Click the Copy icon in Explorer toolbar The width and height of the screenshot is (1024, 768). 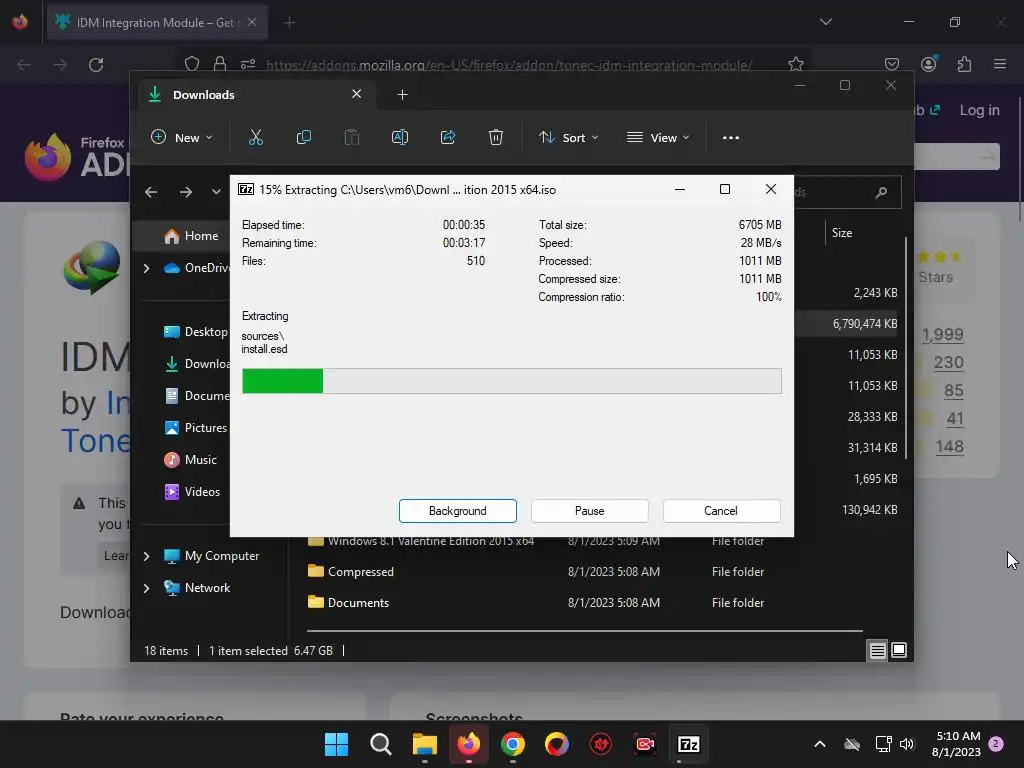pos(304,137)
